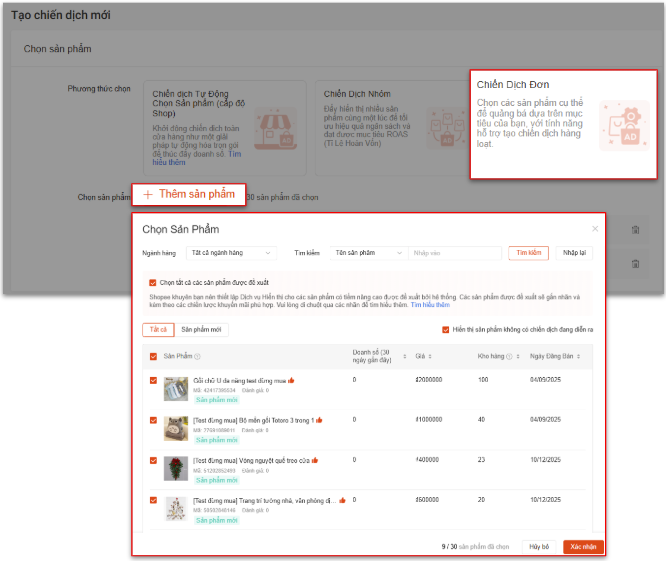Sort by Ngày Đăng Bán arrows
666x561 pixels.
pos(579,356)
